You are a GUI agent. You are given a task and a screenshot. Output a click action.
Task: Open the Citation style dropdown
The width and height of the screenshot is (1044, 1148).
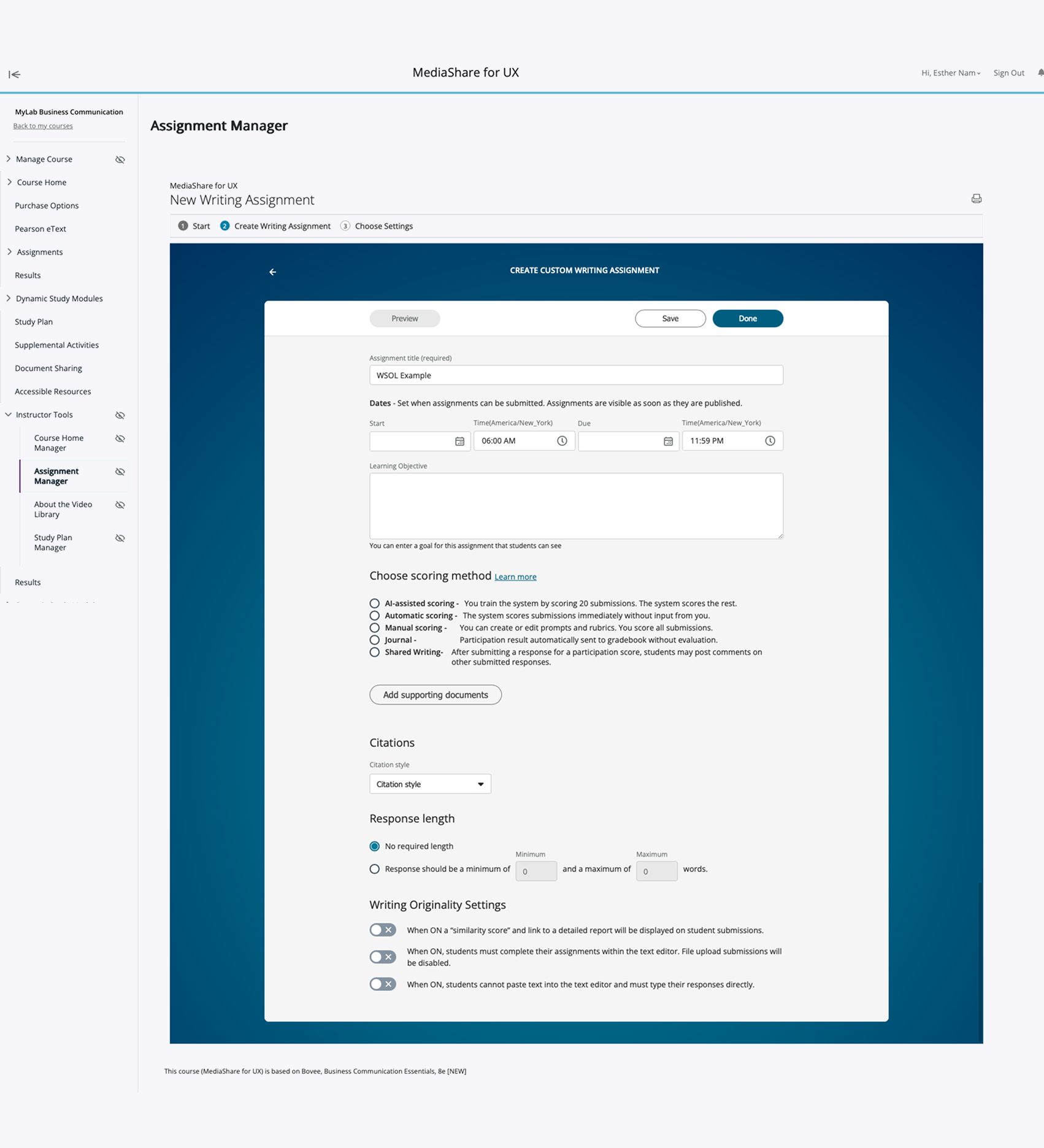point(430,784)
